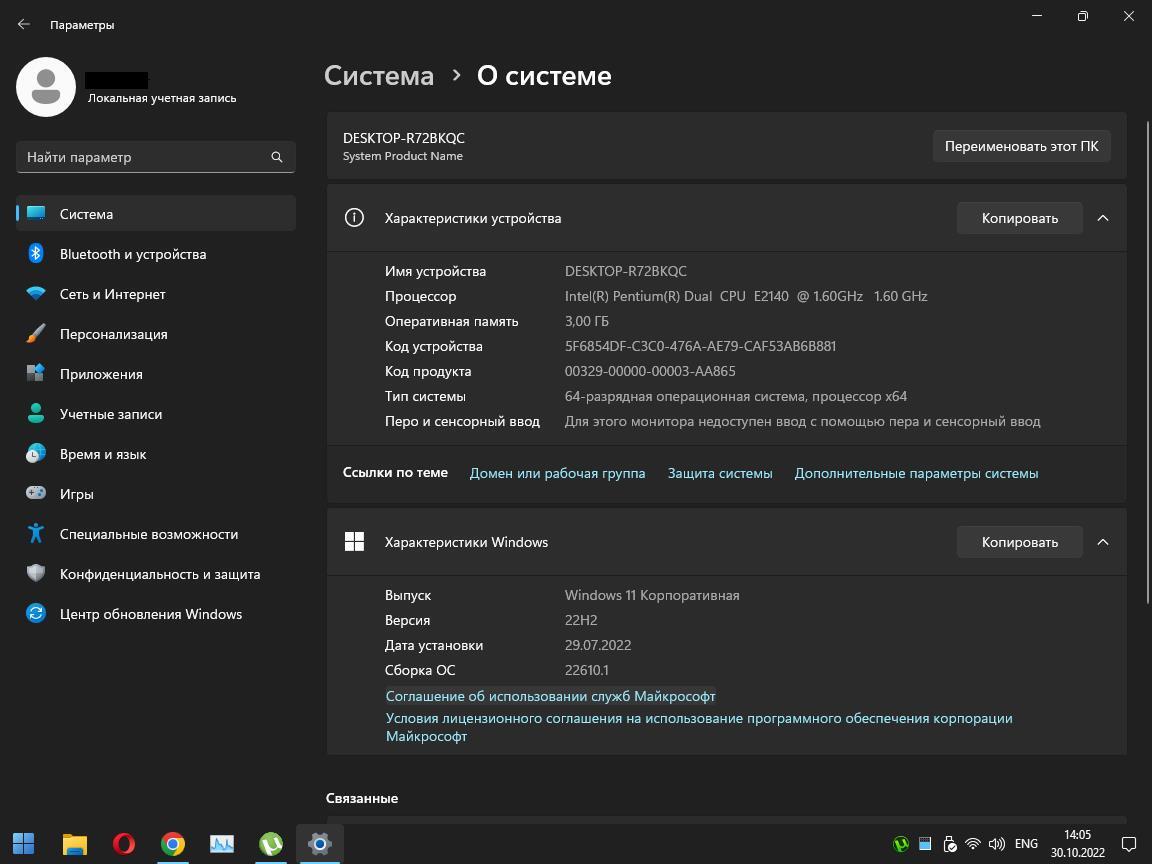The image size is (1152, 864).
Task: Open the notification center icon
Action: click(1128, 843)
